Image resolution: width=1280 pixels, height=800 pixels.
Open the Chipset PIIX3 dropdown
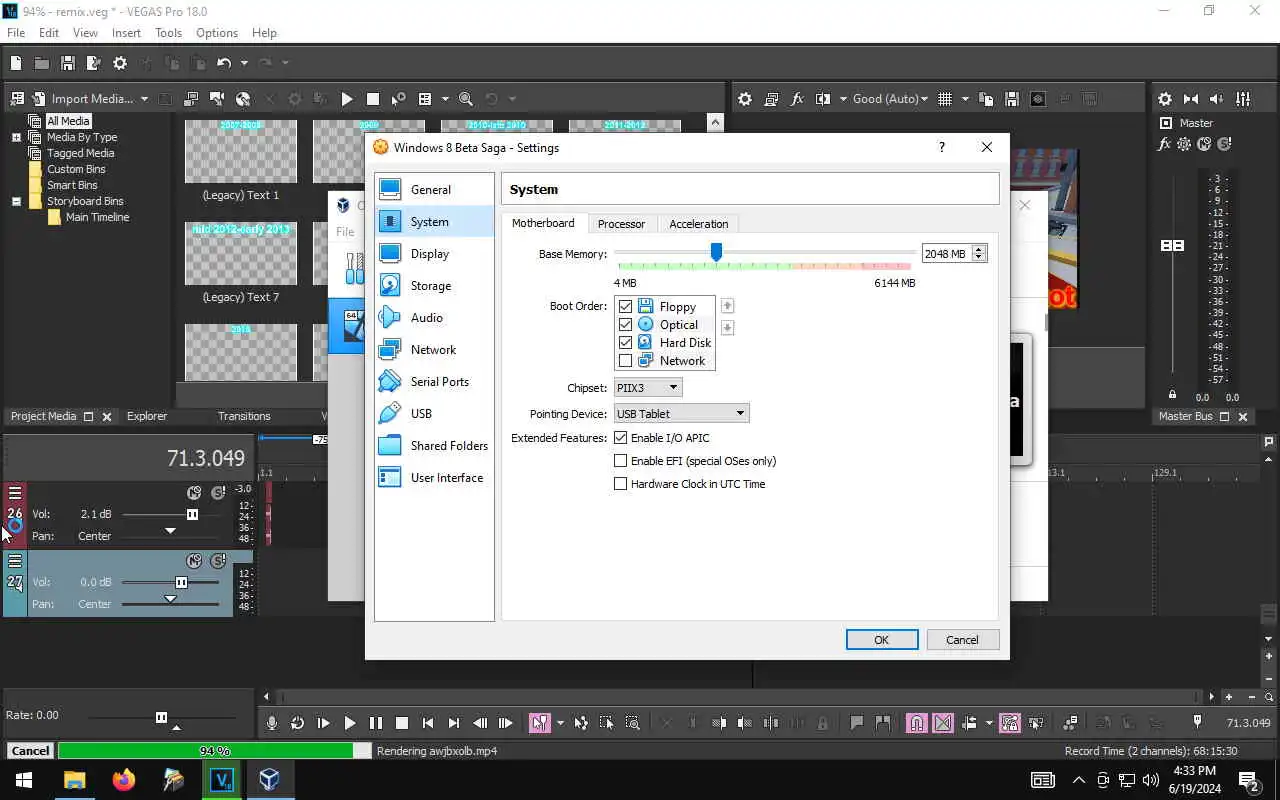(x=648, y=388)
